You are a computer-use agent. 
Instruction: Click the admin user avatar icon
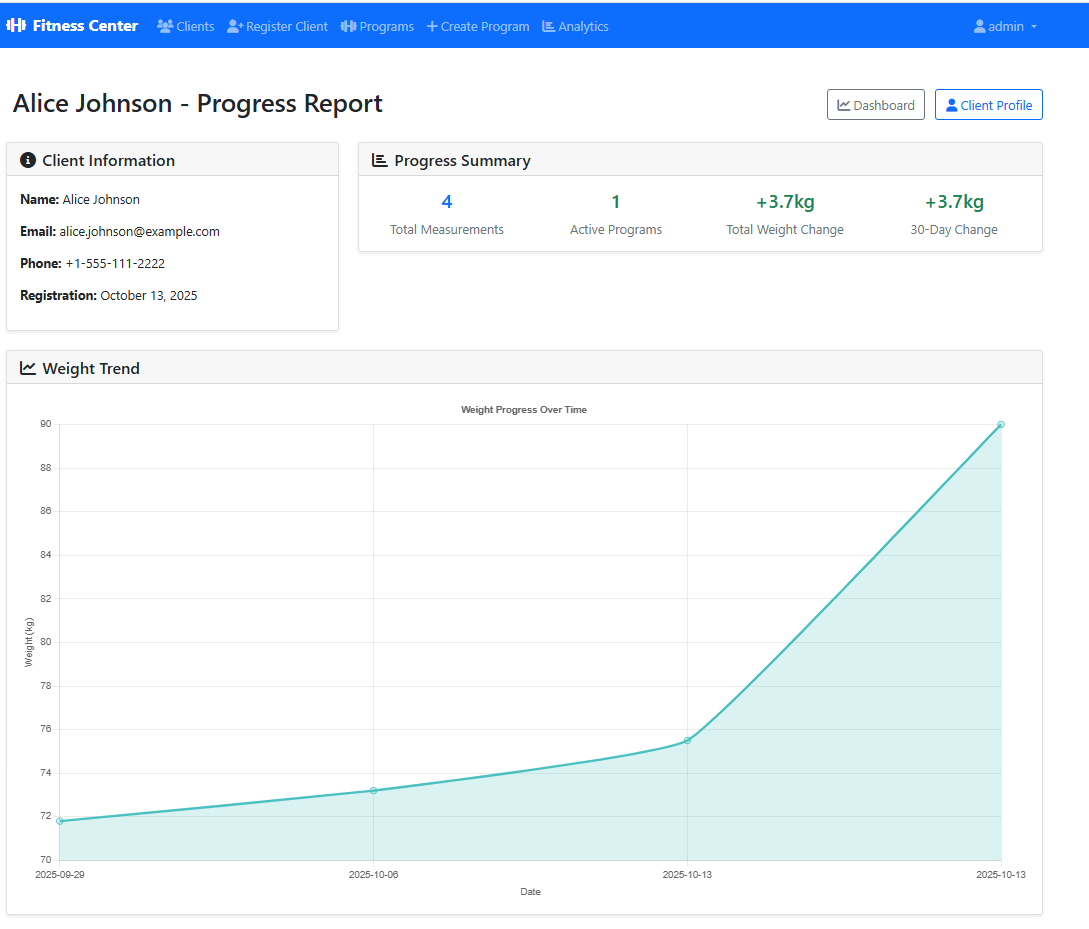[x=980, y=27]
